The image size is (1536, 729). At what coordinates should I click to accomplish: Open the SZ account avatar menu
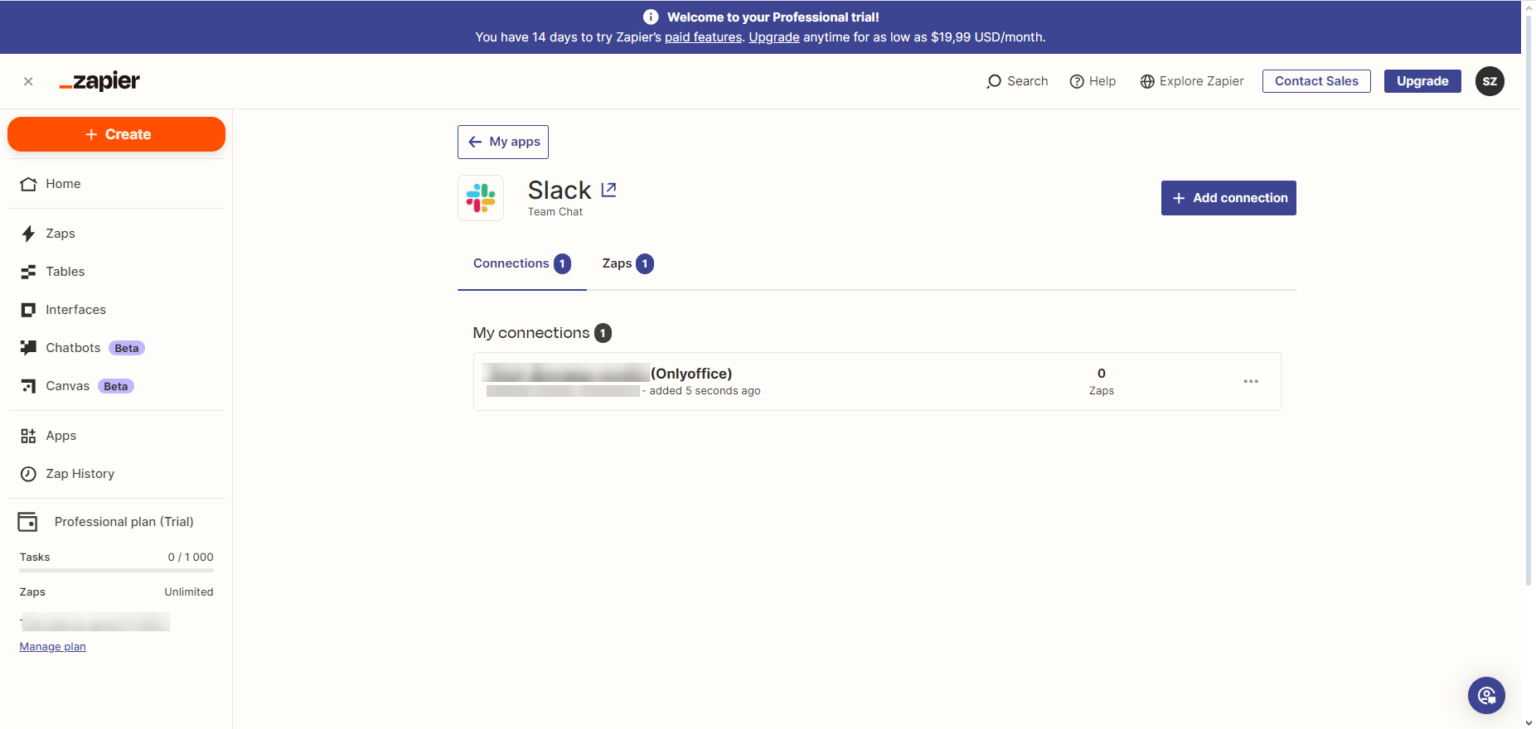pos(1489,81)
